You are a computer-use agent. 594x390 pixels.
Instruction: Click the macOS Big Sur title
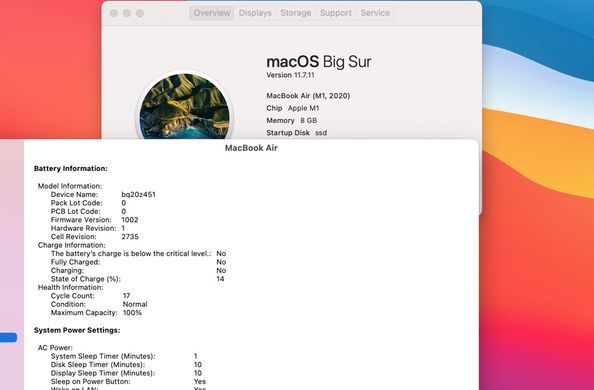tap(319, 61)
